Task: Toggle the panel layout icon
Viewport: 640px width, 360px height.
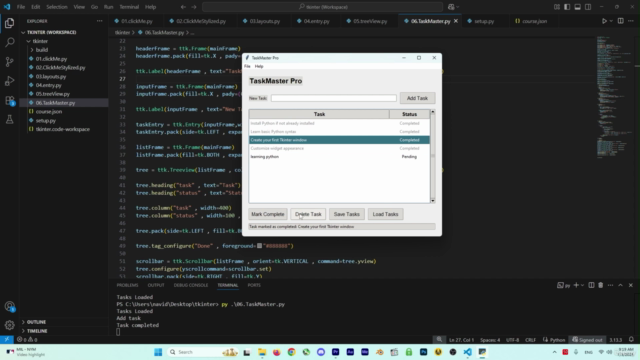Action: (577, 7)
